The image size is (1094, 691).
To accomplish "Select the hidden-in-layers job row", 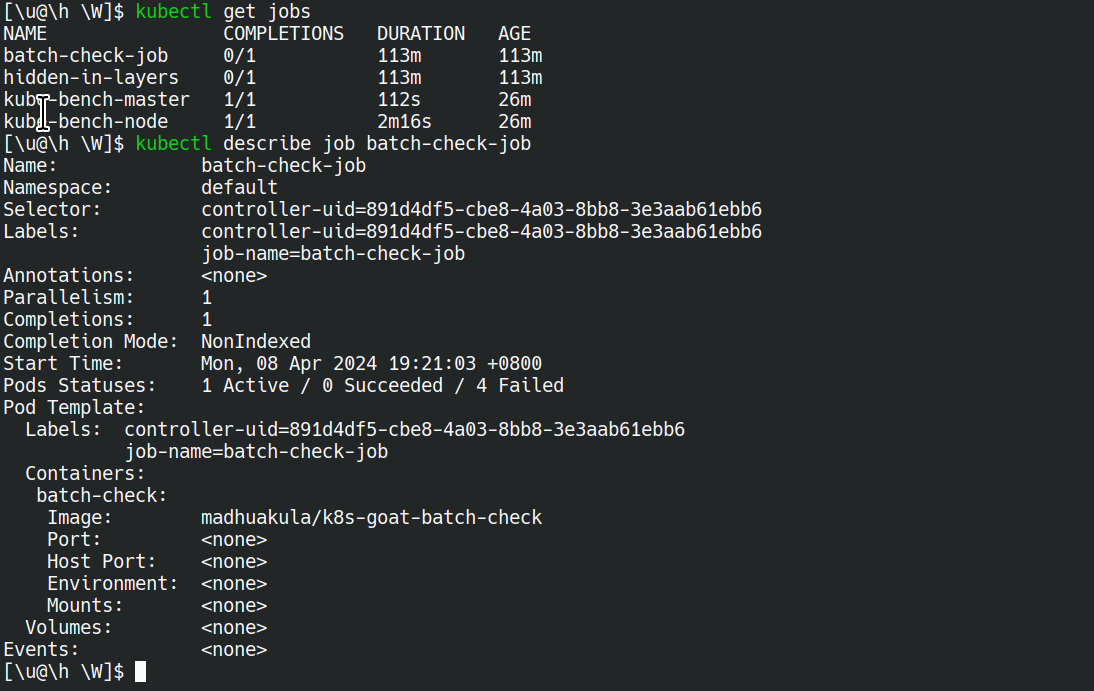I will [x=273, y=77].
